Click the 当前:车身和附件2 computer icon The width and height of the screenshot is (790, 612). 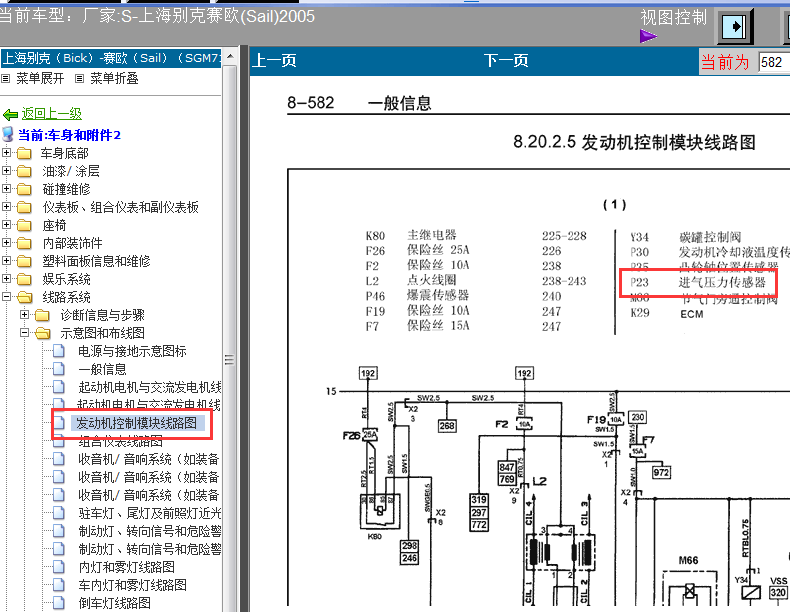click(8, 134)
